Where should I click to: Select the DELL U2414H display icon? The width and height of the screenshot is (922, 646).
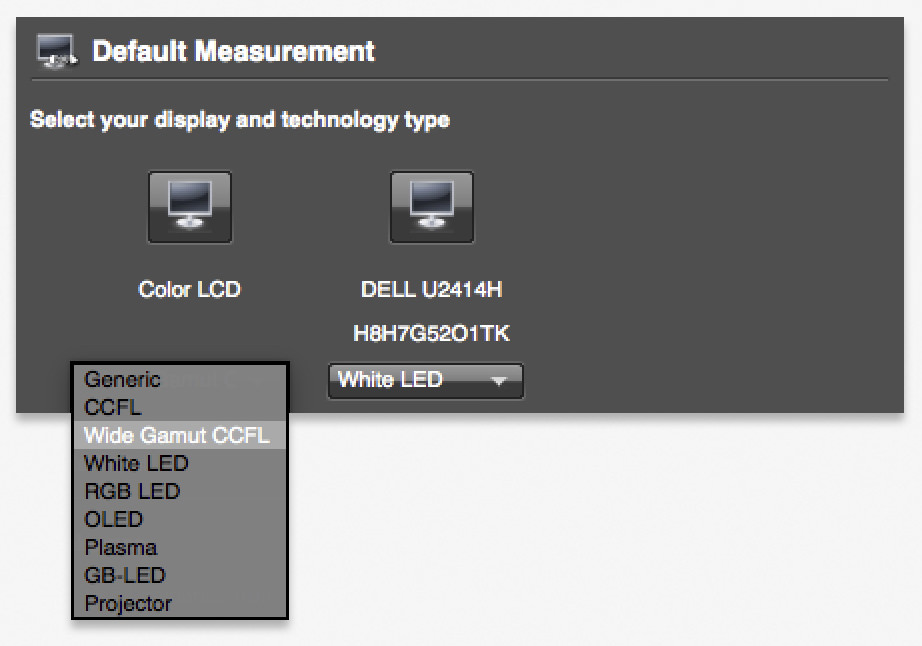[x=431, y=207]
